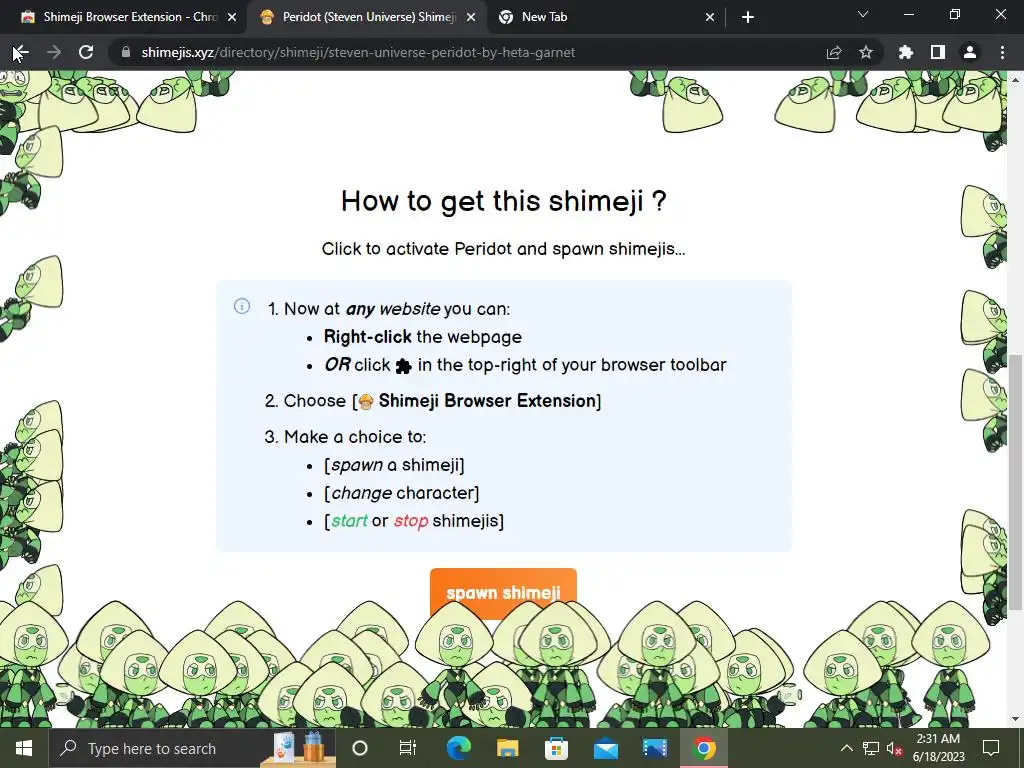Image resolution: width=1024 pixels, height=768 pixels.
Task: Click the puzzle piece icon in instructions
Action: 404,366
